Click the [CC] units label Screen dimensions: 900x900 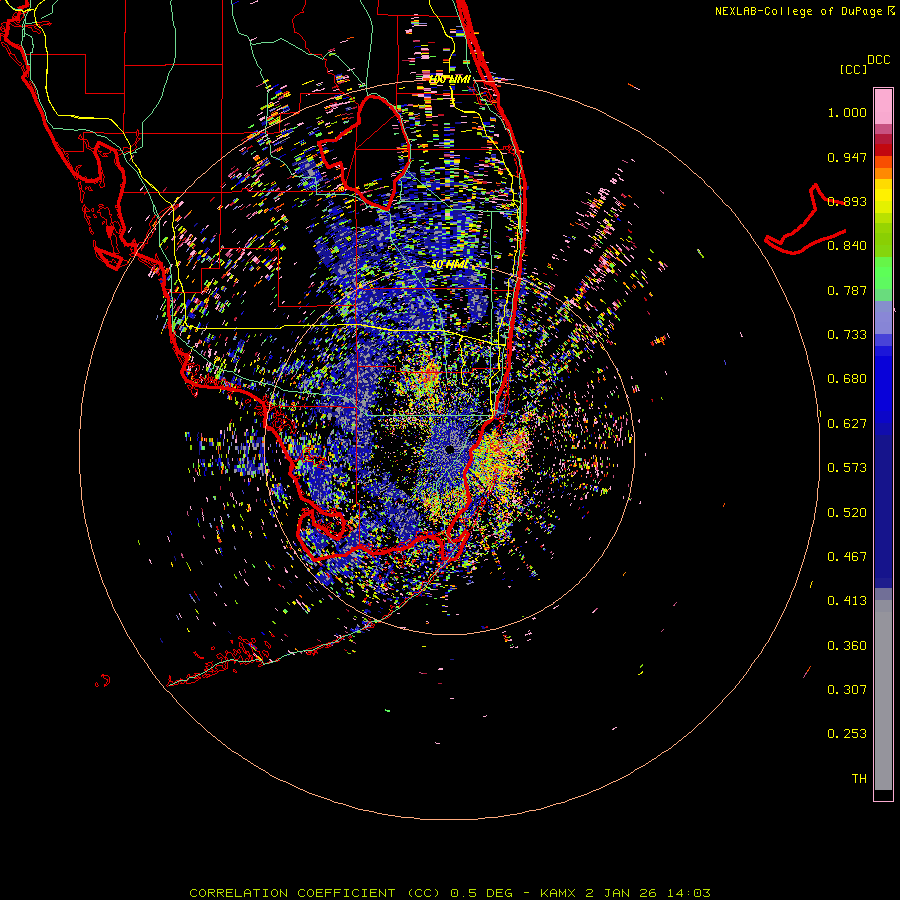853,69
